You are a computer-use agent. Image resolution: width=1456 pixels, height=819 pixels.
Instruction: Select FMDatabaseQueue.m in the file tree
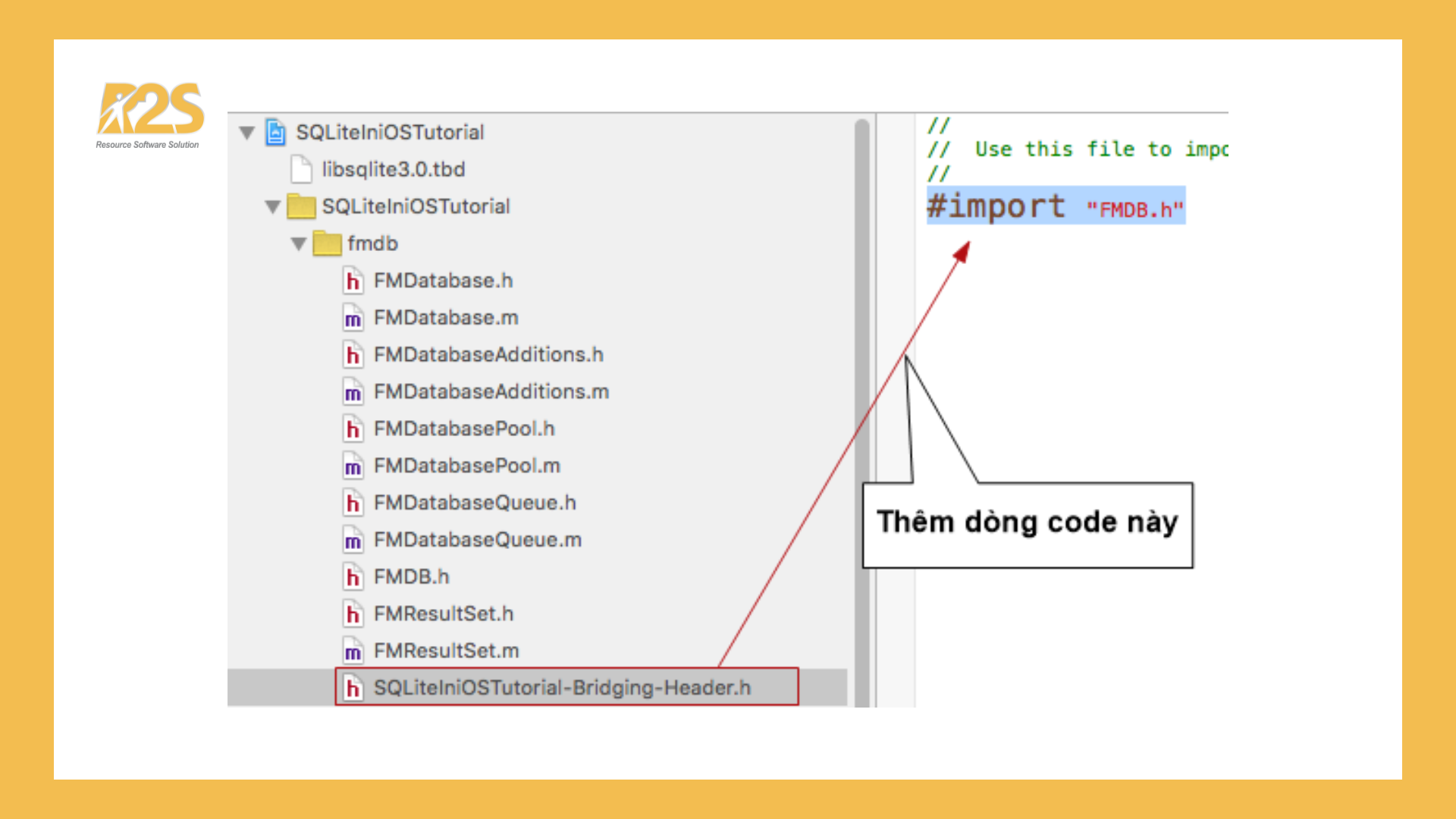(478, 540)
